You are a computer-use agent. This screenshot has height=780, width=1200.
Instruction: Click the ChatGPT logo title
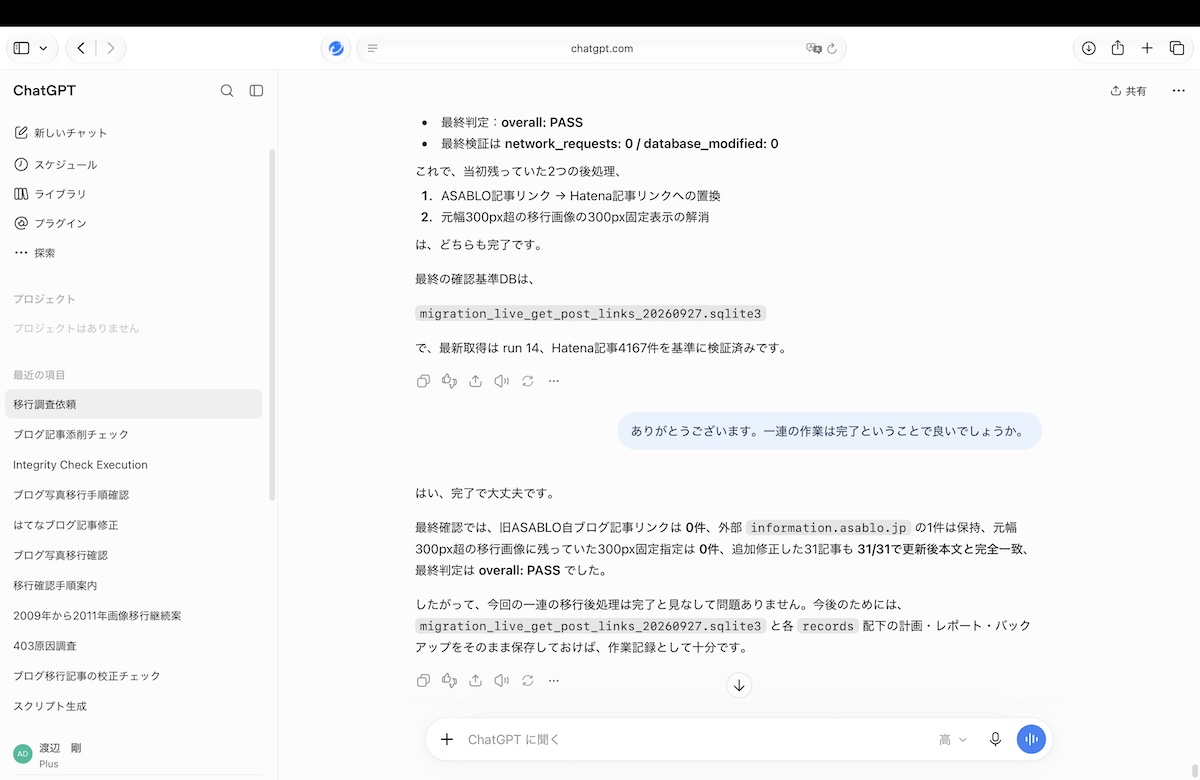(44, 91)
